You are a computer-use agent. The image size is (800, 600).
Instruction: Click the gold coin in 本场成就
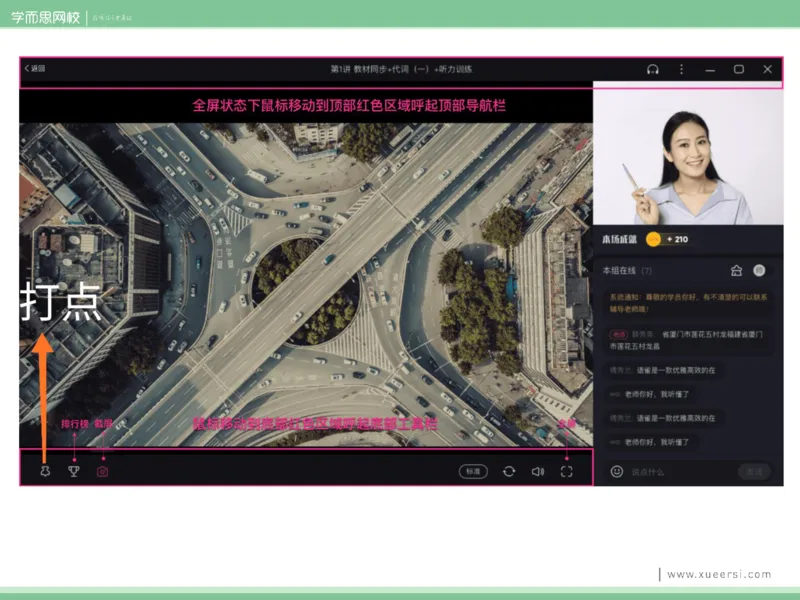[x=653, y=239]
